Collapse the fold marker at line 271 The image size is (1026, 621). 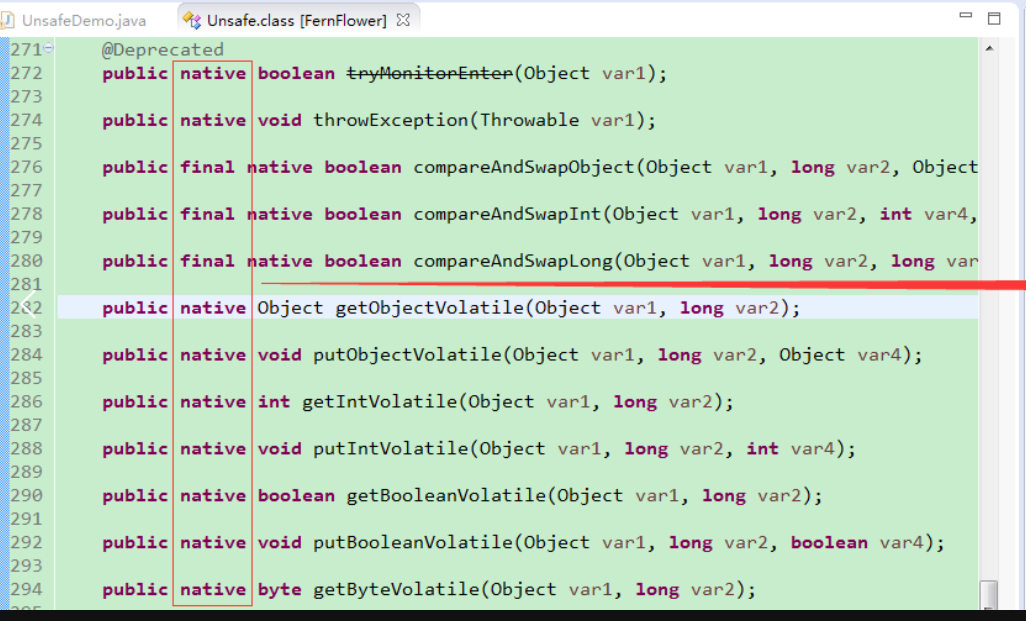[x=50, y=49]
